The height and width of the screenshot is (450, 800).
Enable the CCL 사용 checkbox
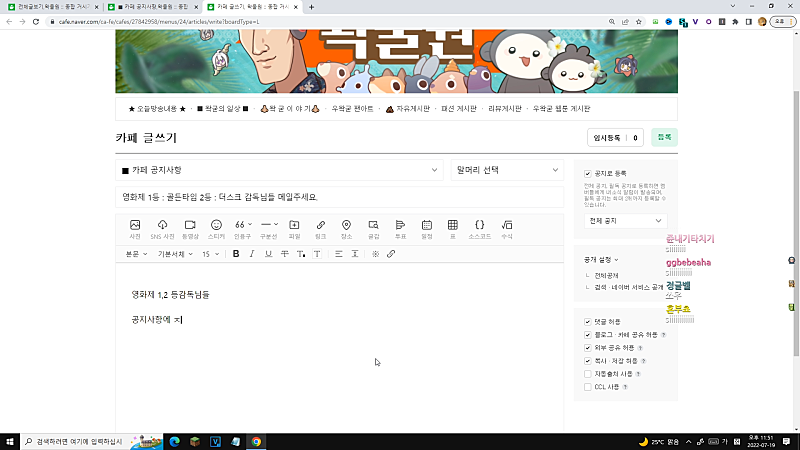tap(588, 387)
